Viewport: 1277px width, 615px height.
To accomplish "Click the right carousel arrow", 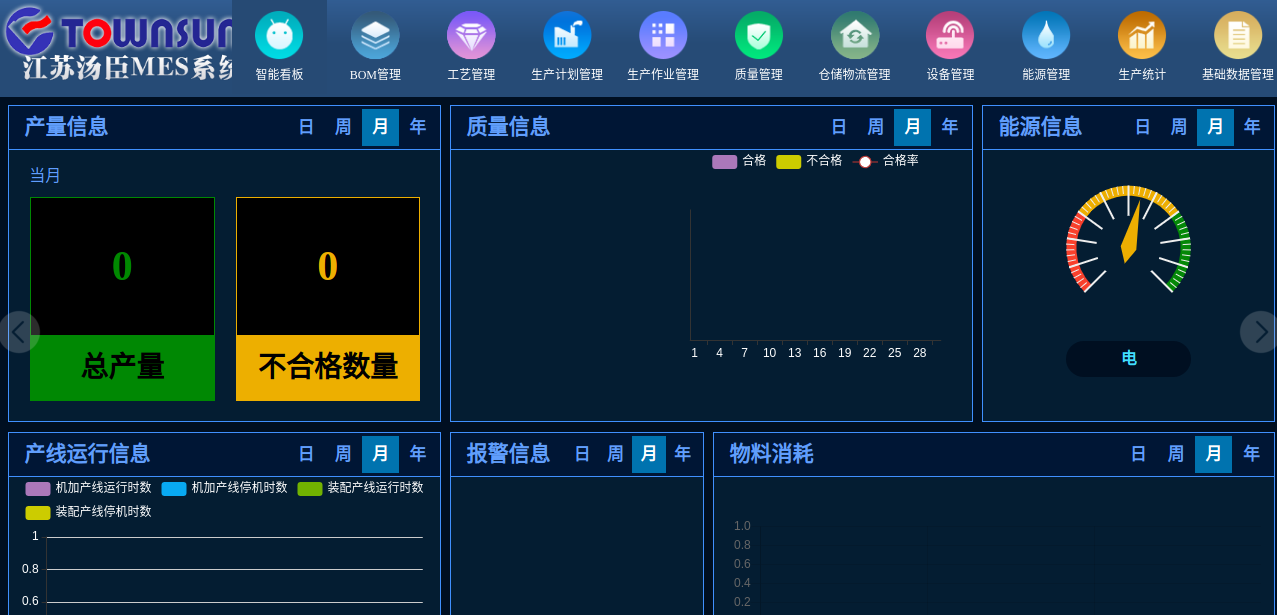I will tap(1259, 331).
